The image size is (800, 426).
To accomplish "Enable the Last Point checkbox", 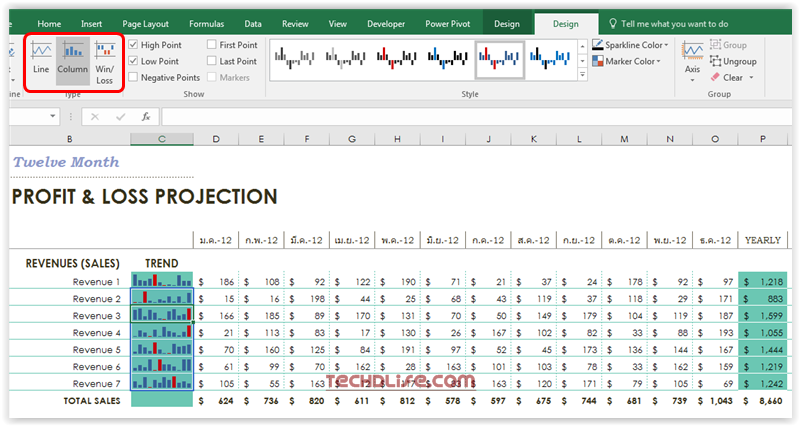I will click(212, 61).
